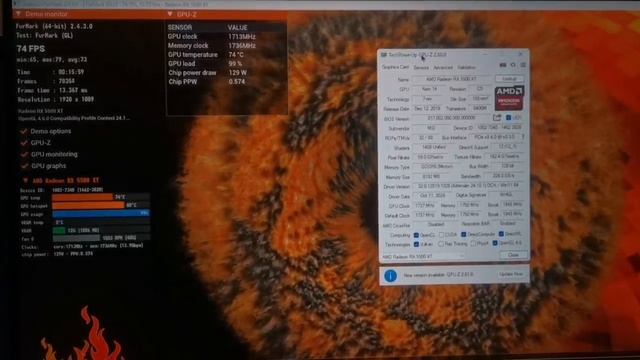Toggle the CUDA checkbox
Image resolution: width=640 pixels, height=360 pixels.
point(441,235)
